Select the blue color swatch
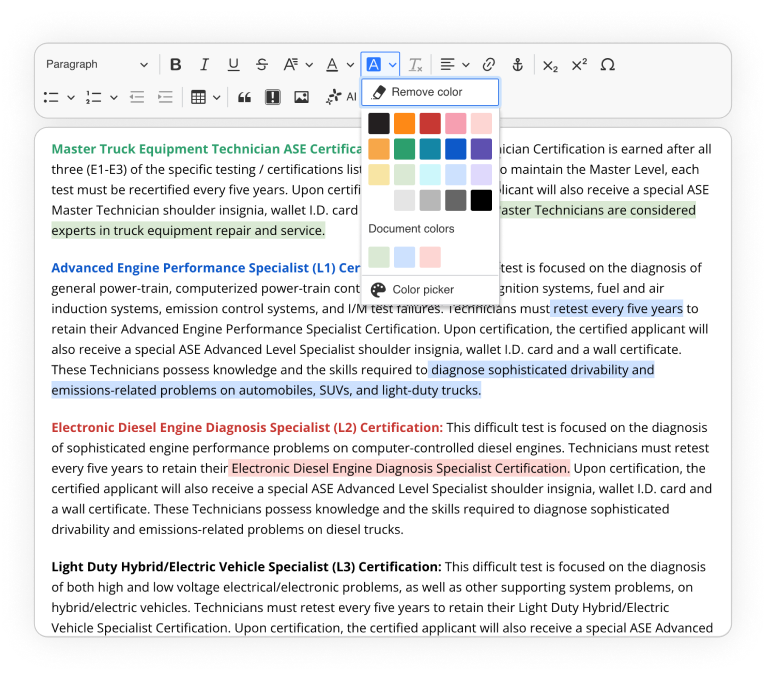The width and height of the screenshot is (766, 680). coord(455,149)
